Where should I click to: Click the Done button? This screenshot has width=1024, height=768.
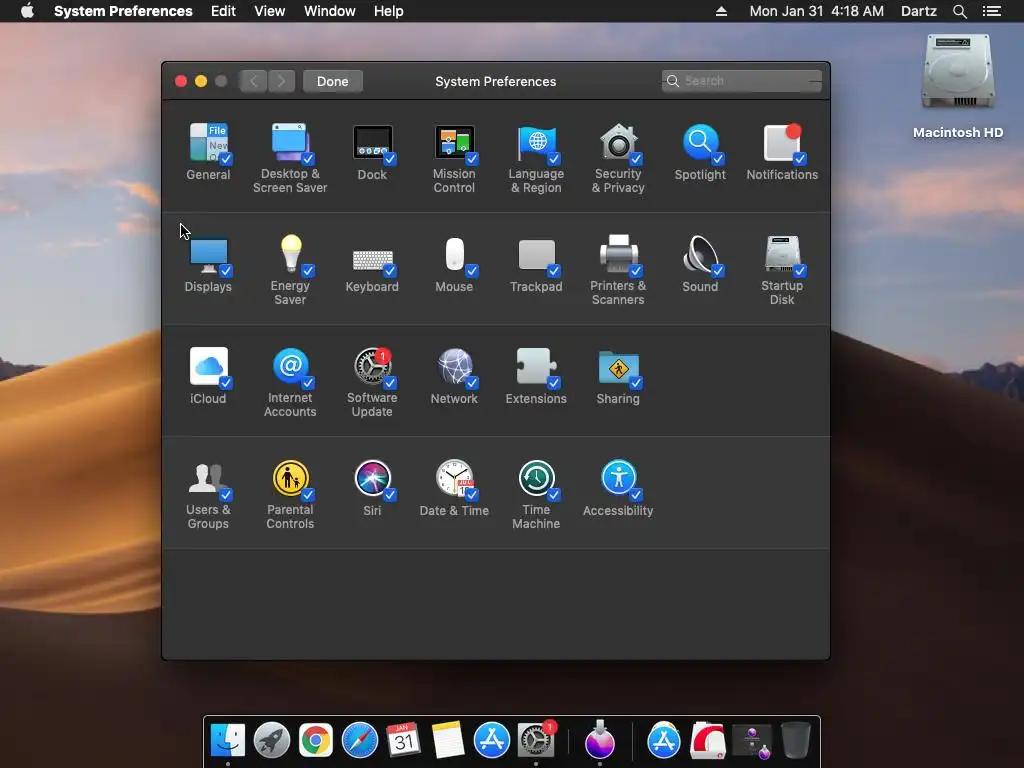point(332,81)
